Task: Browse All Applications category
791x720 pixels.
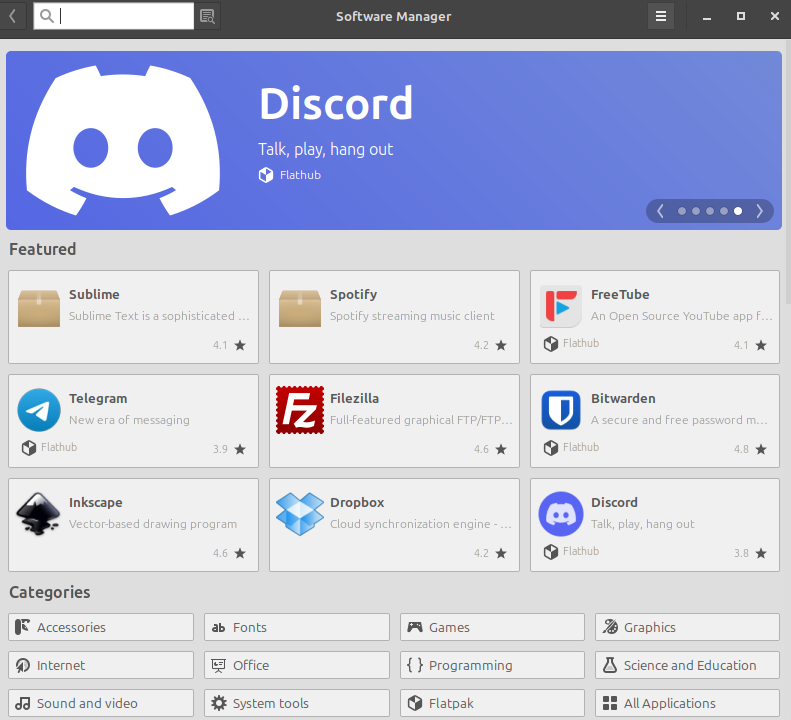Action: (688, 703)
